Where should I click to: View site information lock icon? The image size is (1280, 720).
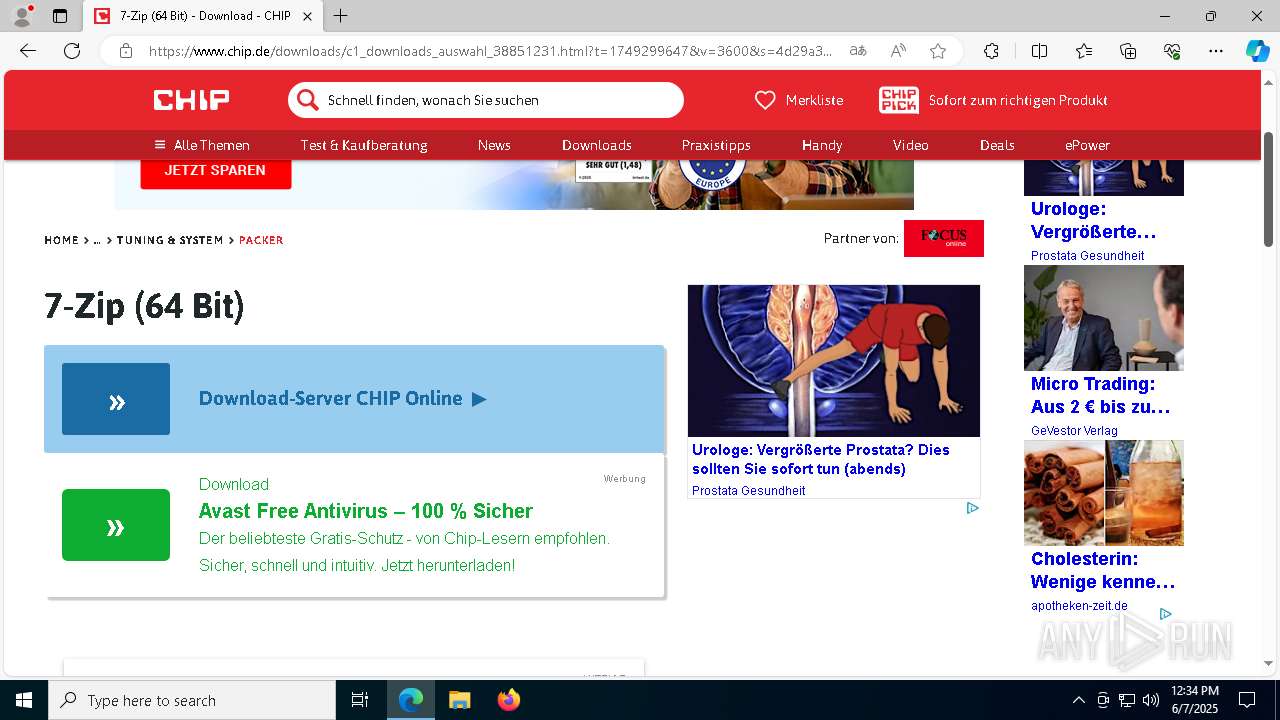126,51
